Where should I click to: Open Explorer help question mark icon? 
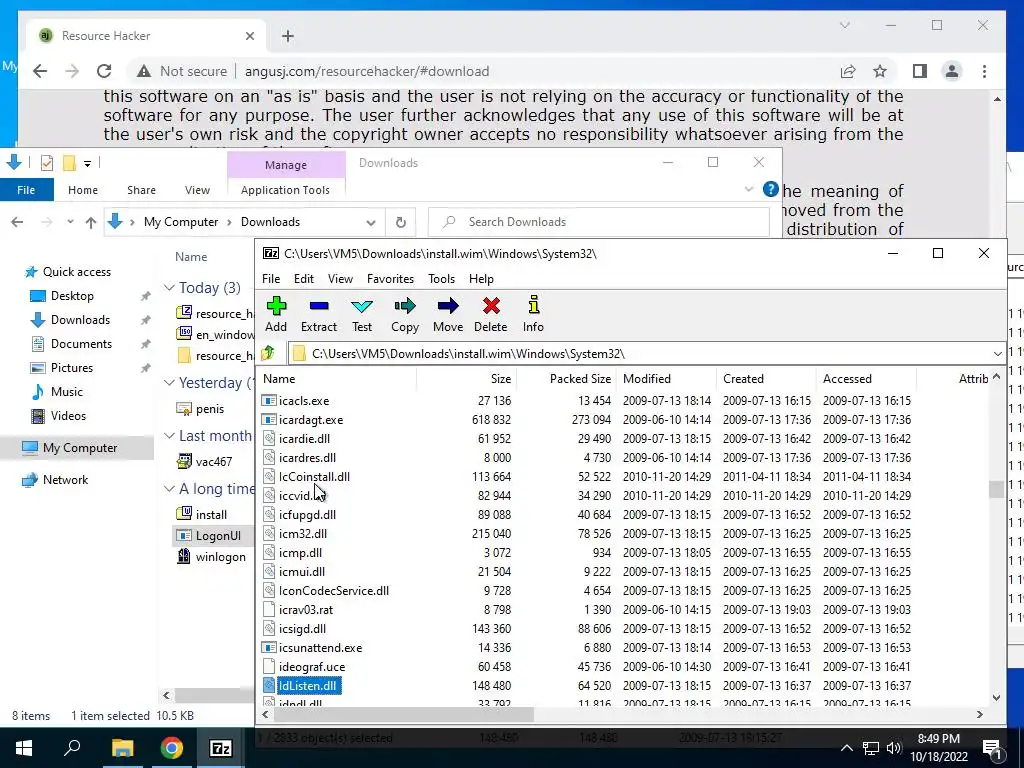pyautogui.click(x=771, y=190)
